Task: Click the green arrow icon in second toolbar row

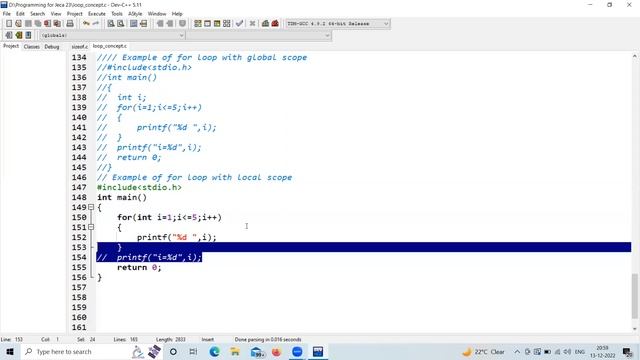Action: 18,36
